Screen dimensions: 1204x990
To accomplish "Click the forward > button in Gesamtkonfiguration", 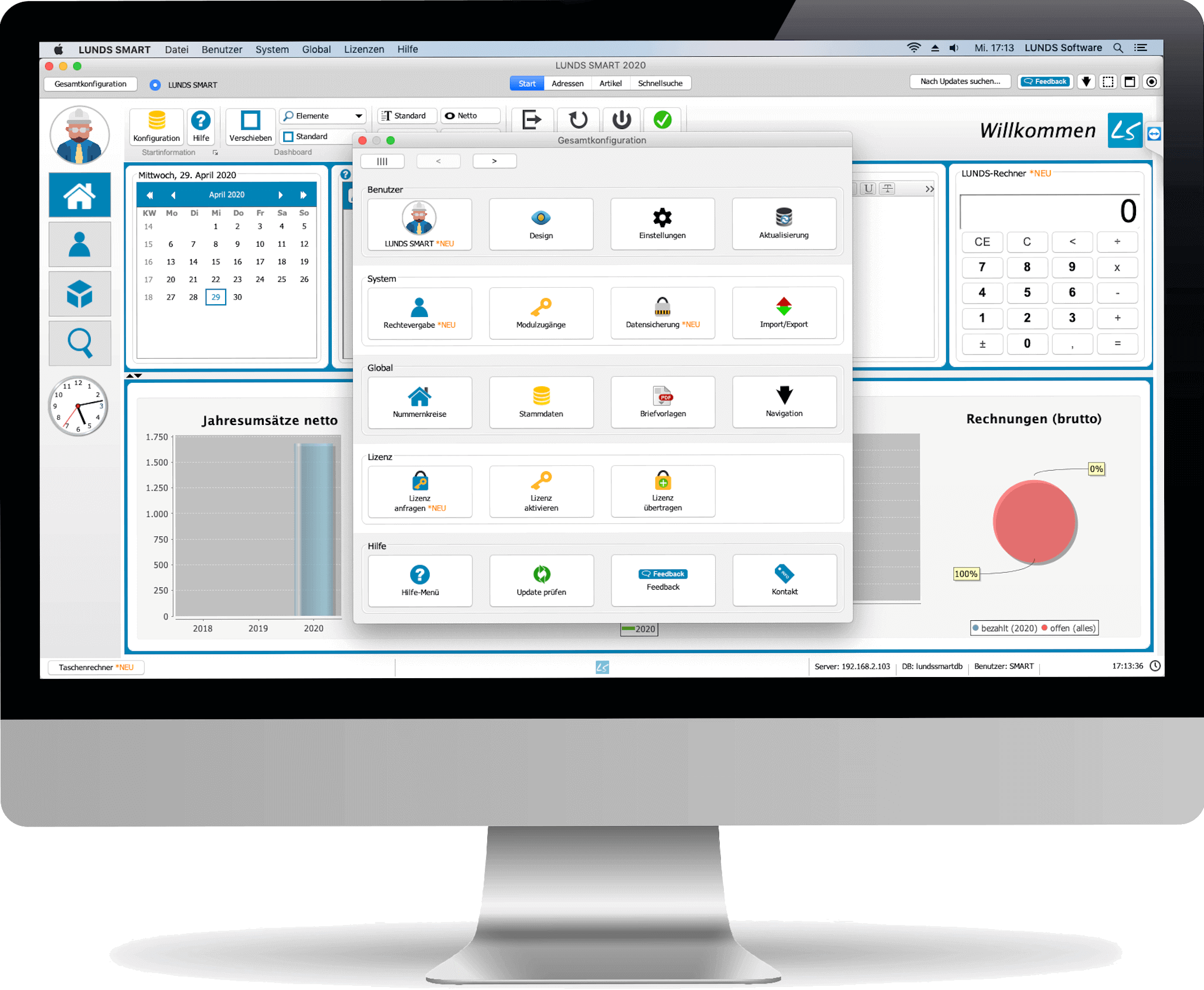I will pyautogui.click(x=494, y=161).
